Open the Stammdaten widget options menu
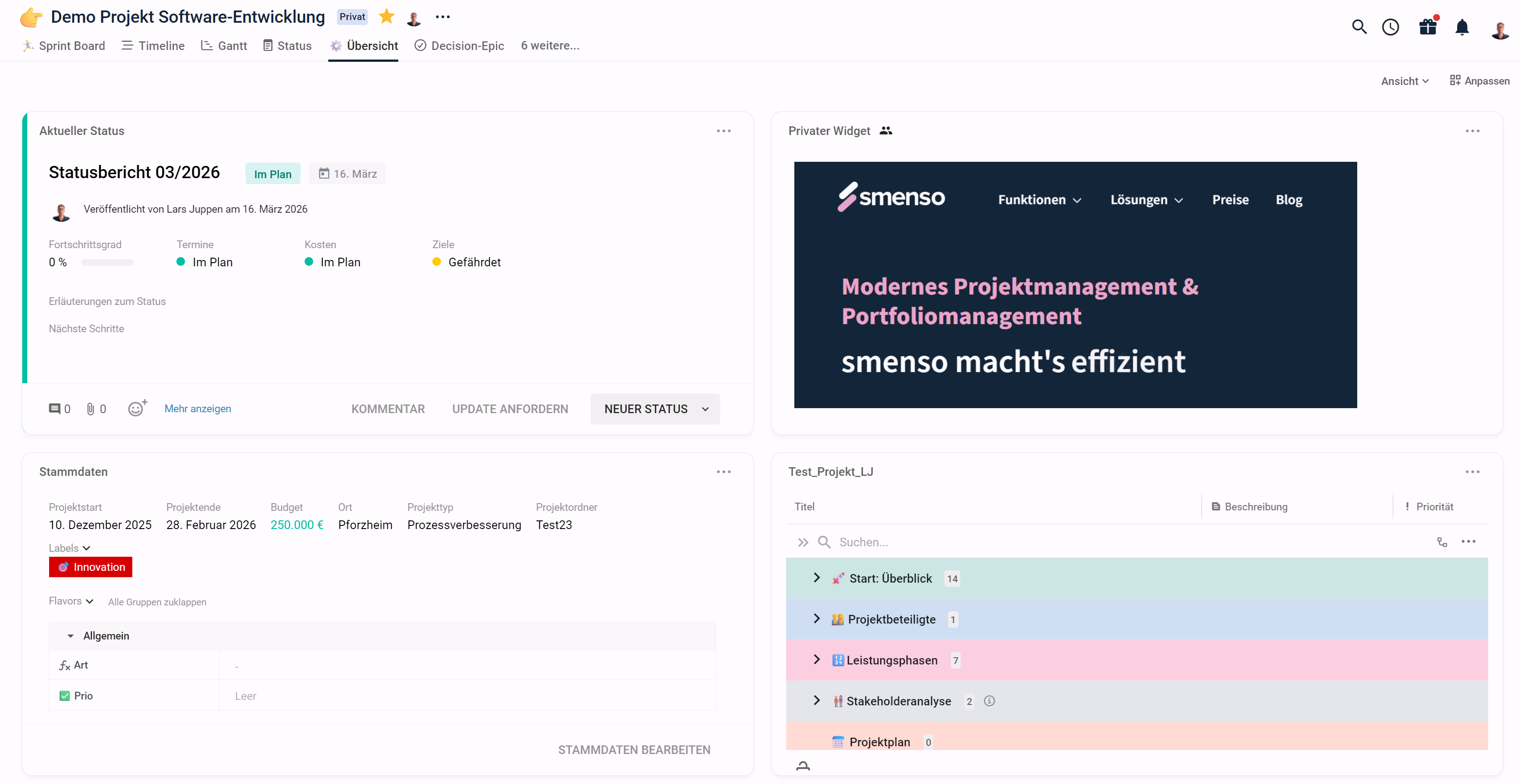 coord(723,472)
